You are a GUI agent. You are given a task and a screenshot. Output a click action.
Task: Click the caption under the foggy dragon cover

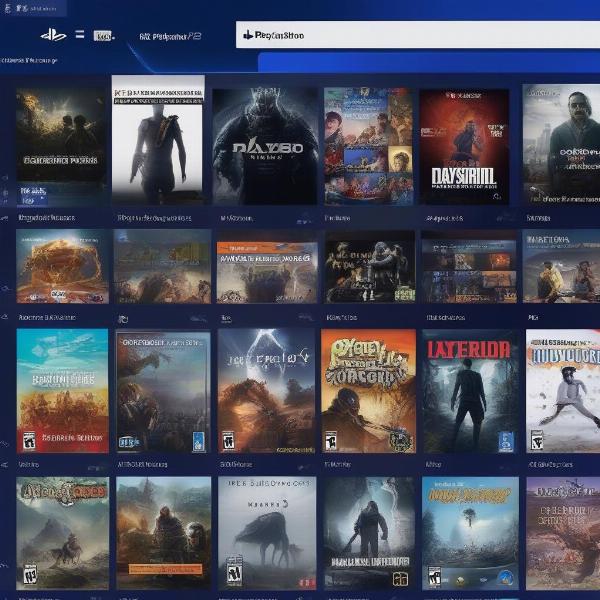point(142,464)
